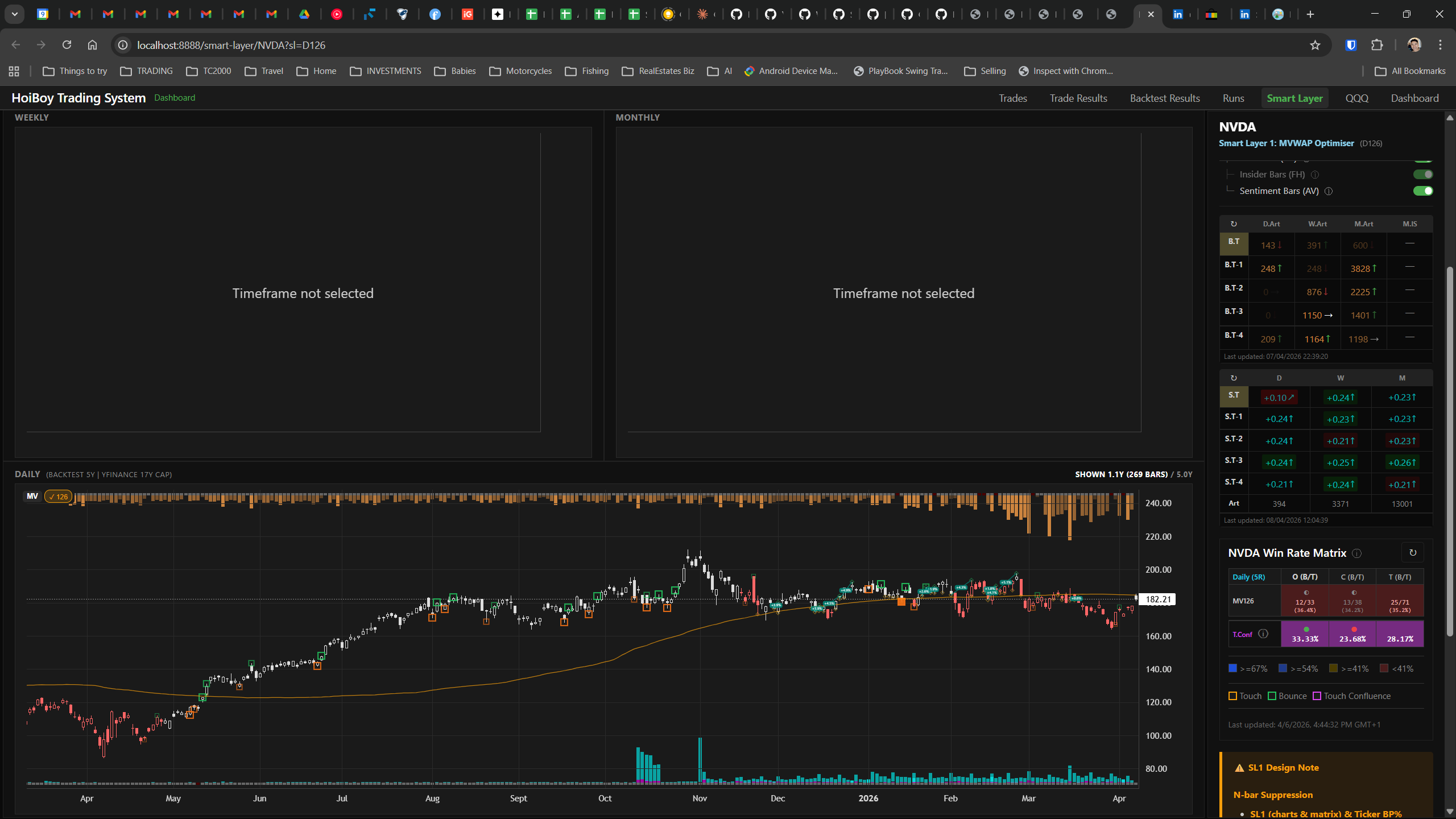Open a new browser tab
This screenshot has width=1456, height=819.
tap(1310, 14)
